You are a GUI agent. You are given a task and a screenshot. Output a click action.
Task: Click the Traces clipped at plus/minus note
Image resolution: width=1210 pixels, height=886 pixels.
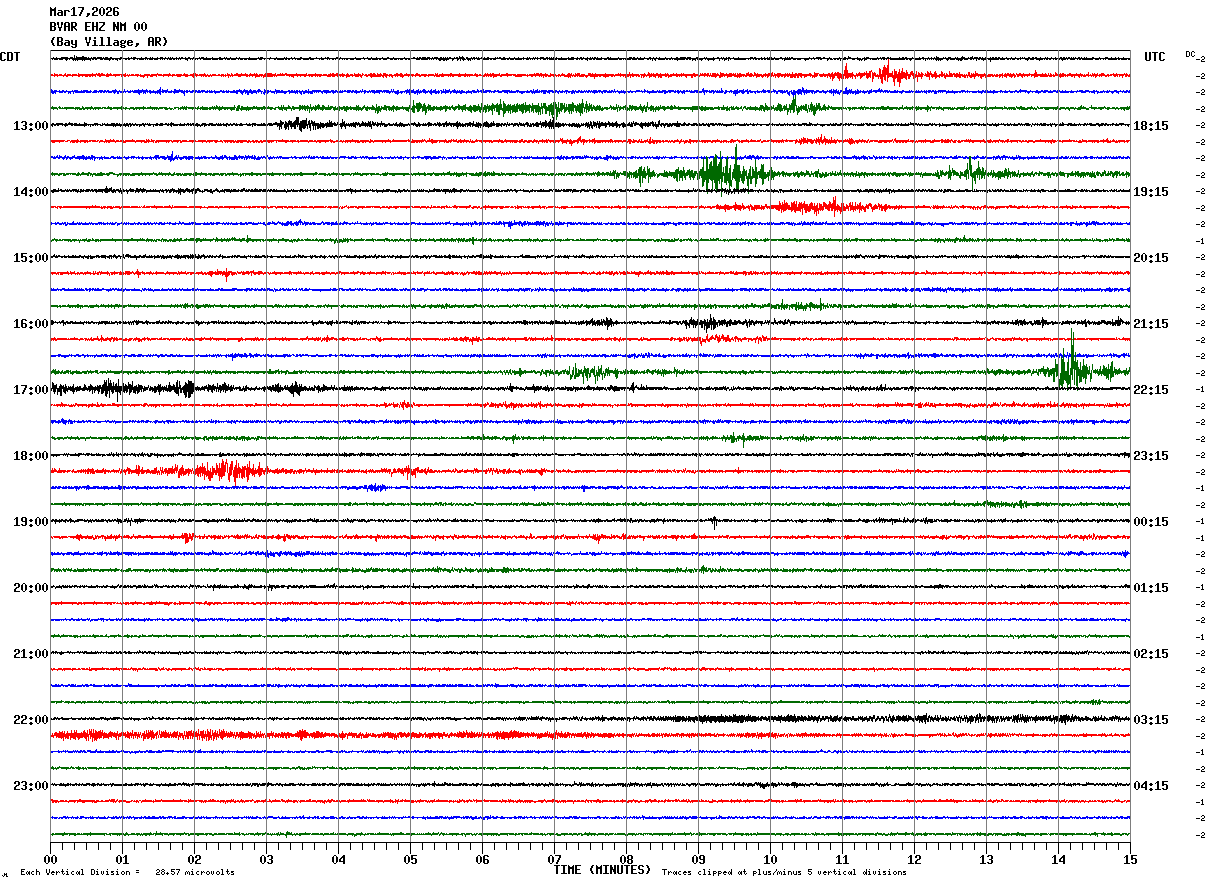coord(784,873)
